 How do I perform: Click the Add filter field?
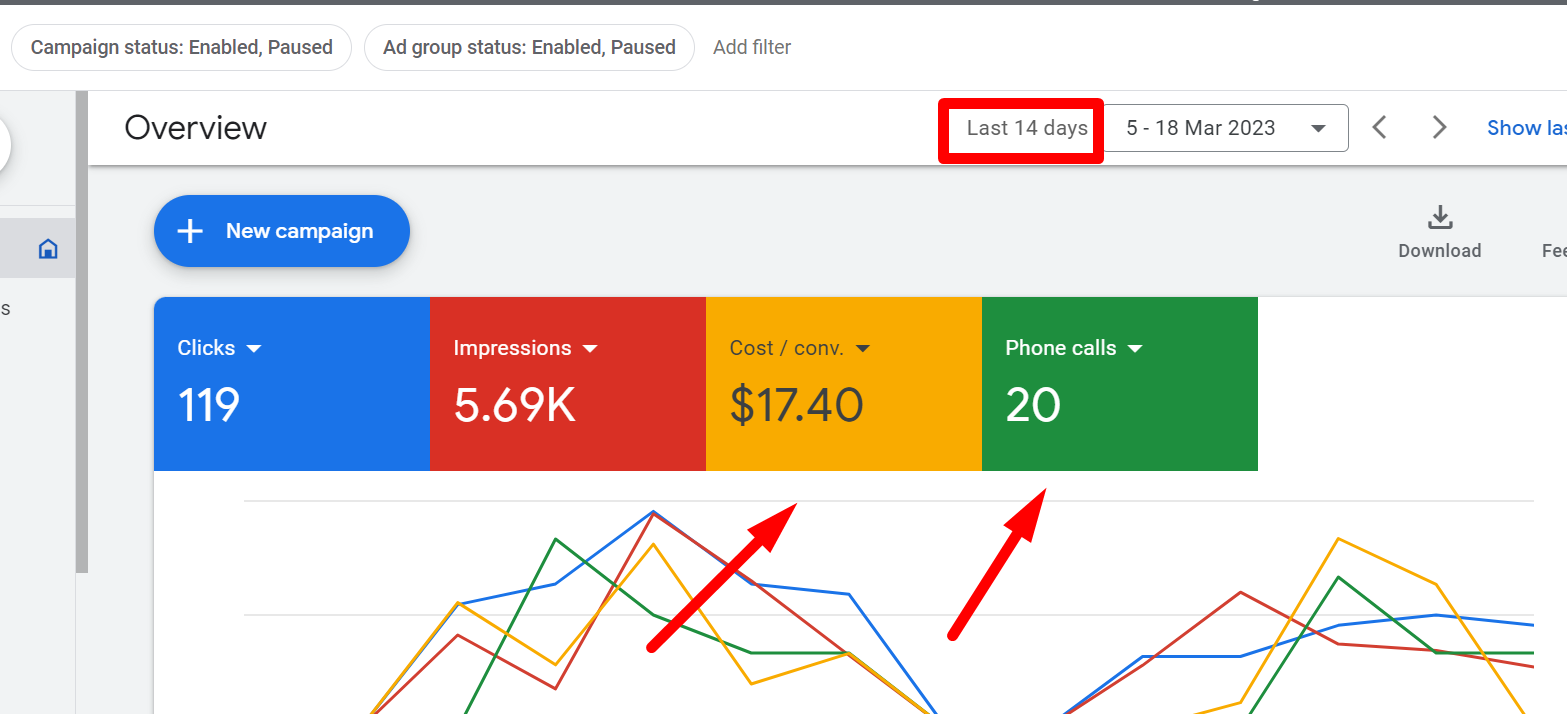[752, 48]
